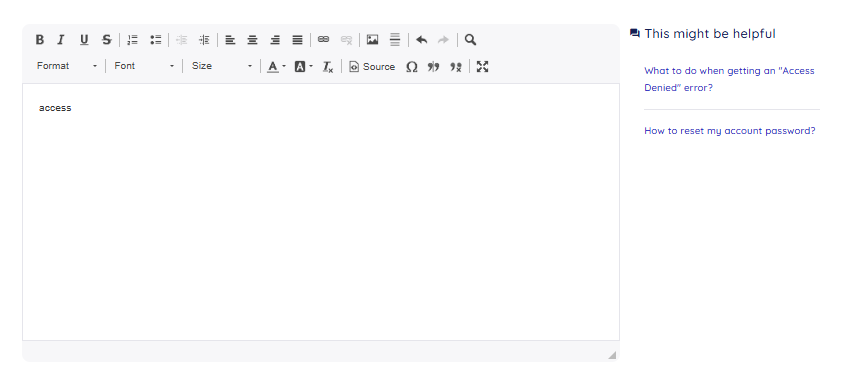Open the background color picker
The height and width of the screenshot is (392, 862).
tap(303, 67)
